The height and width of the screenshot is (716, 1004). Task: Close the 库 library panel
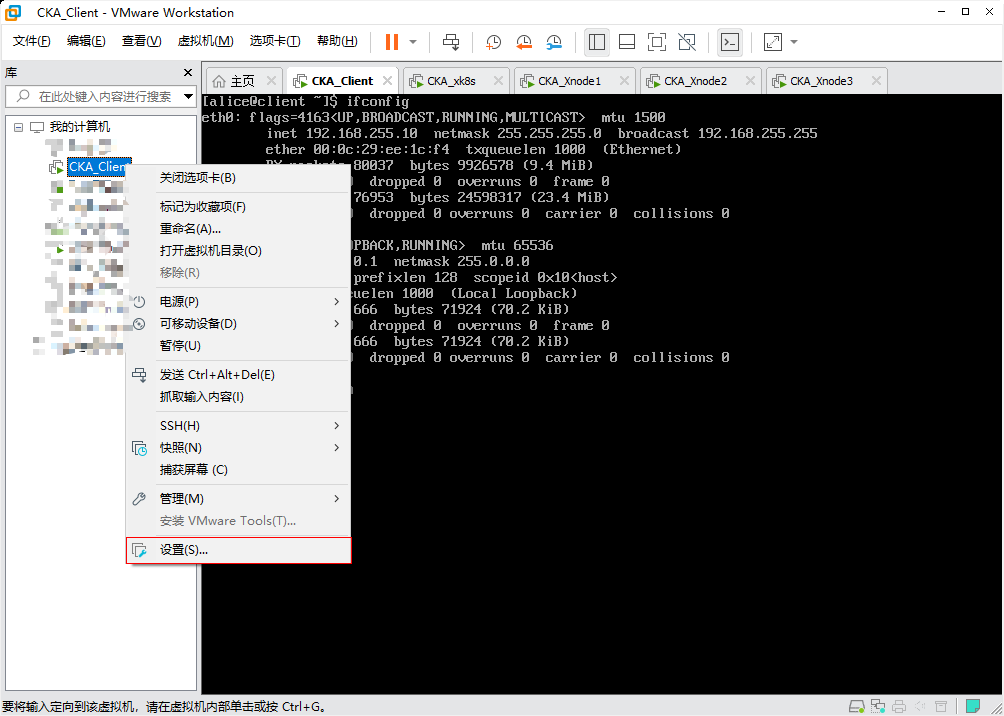coord(188,72)
